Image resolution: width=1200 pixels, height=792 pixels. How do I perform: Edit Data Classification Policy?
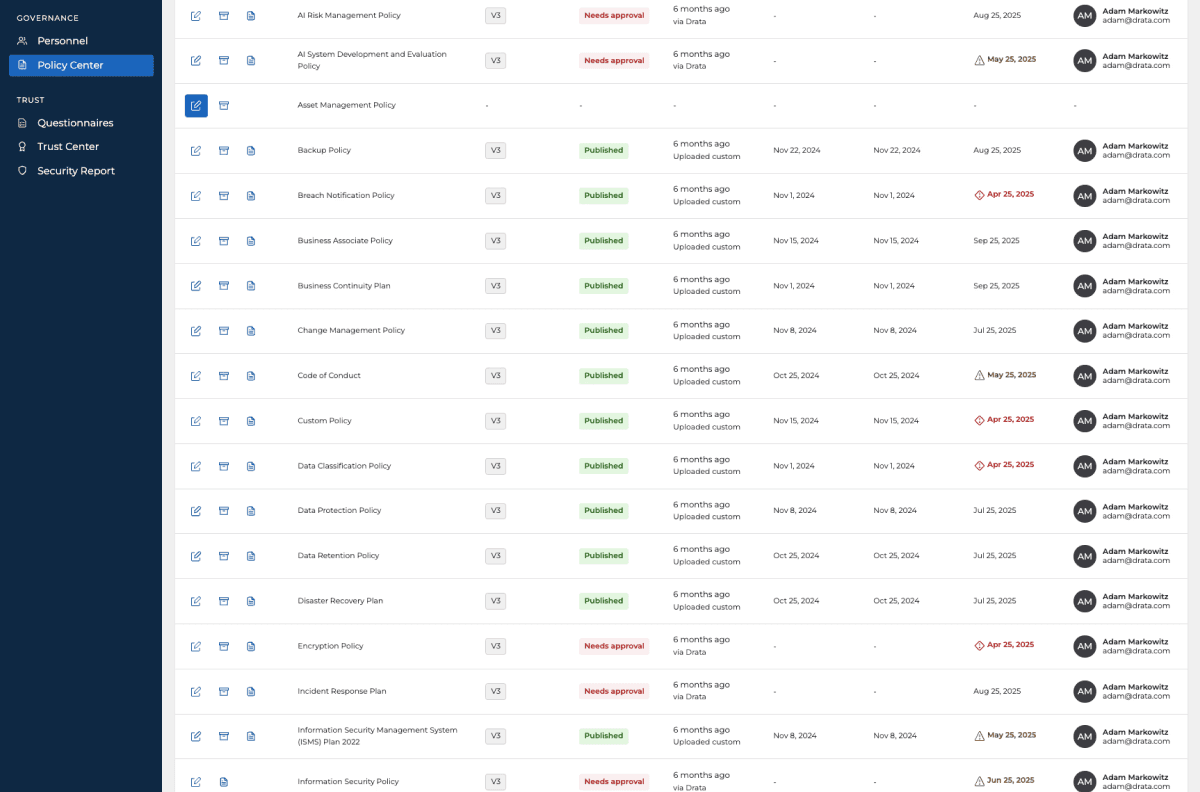point(196,466)
